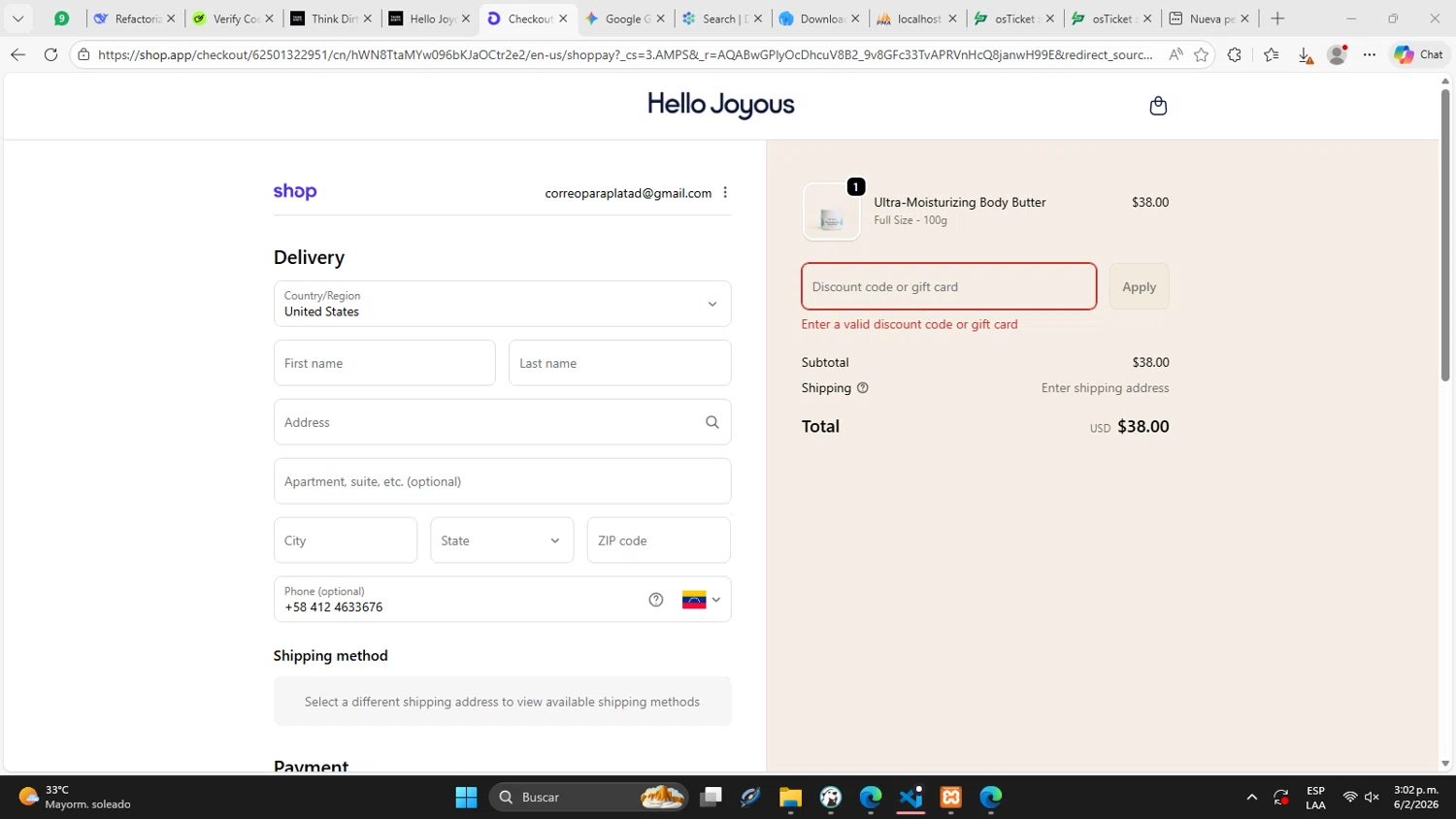The width and height of the screenshot is (1456, 819).
Task: Close the Search tab
Action: [758, 18]
